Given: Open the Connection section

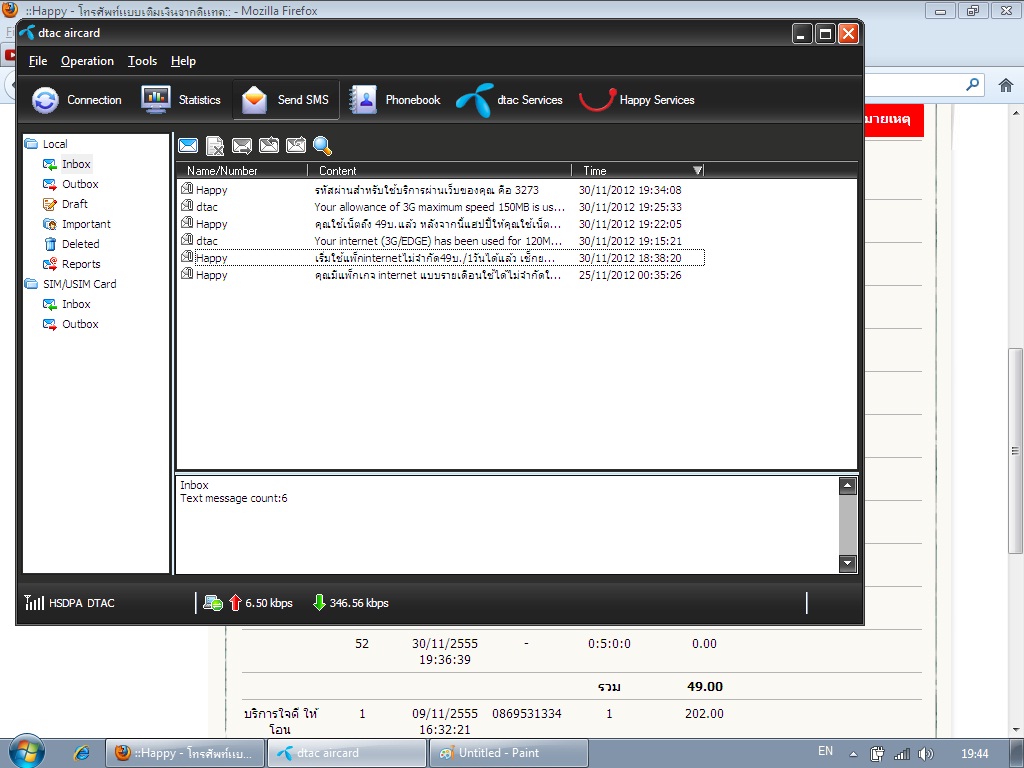Looking at the screenshot, I should point(77,100).
